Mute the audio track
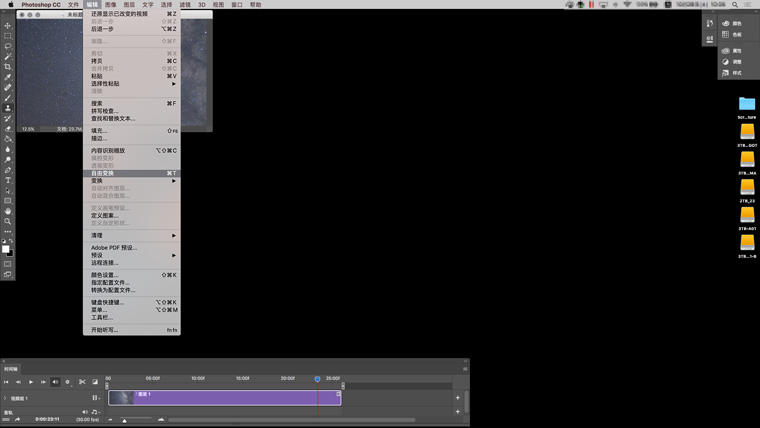Screen dimensions: 760x428 coord(85,412)
